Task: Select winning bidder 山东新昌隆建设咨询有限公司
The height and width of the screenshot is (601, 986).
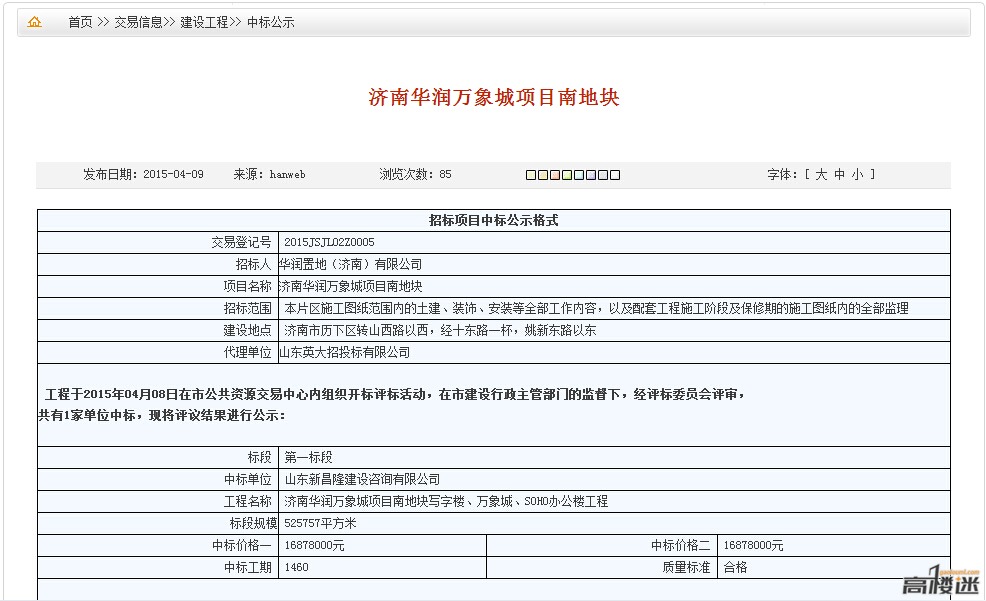Action: coord(362,479)
